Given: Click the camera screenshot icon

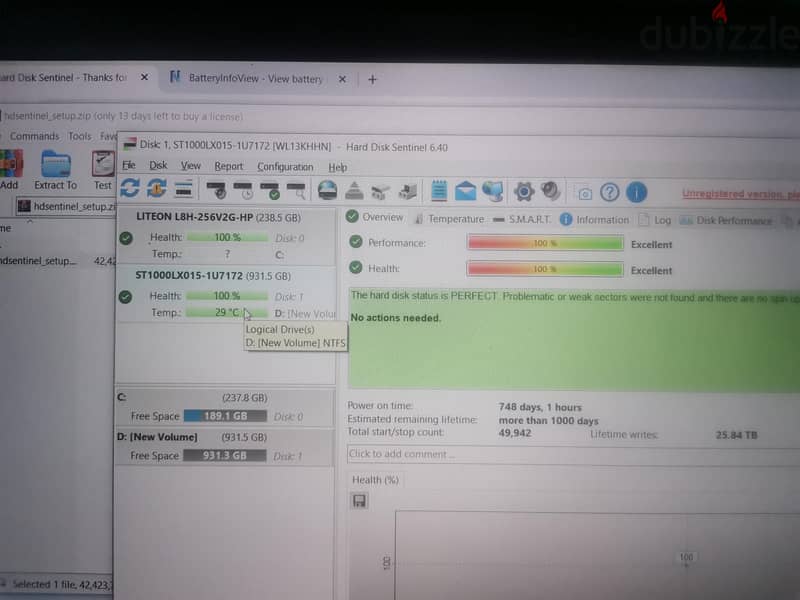Looking at the screenshot, I should (584, 193).
